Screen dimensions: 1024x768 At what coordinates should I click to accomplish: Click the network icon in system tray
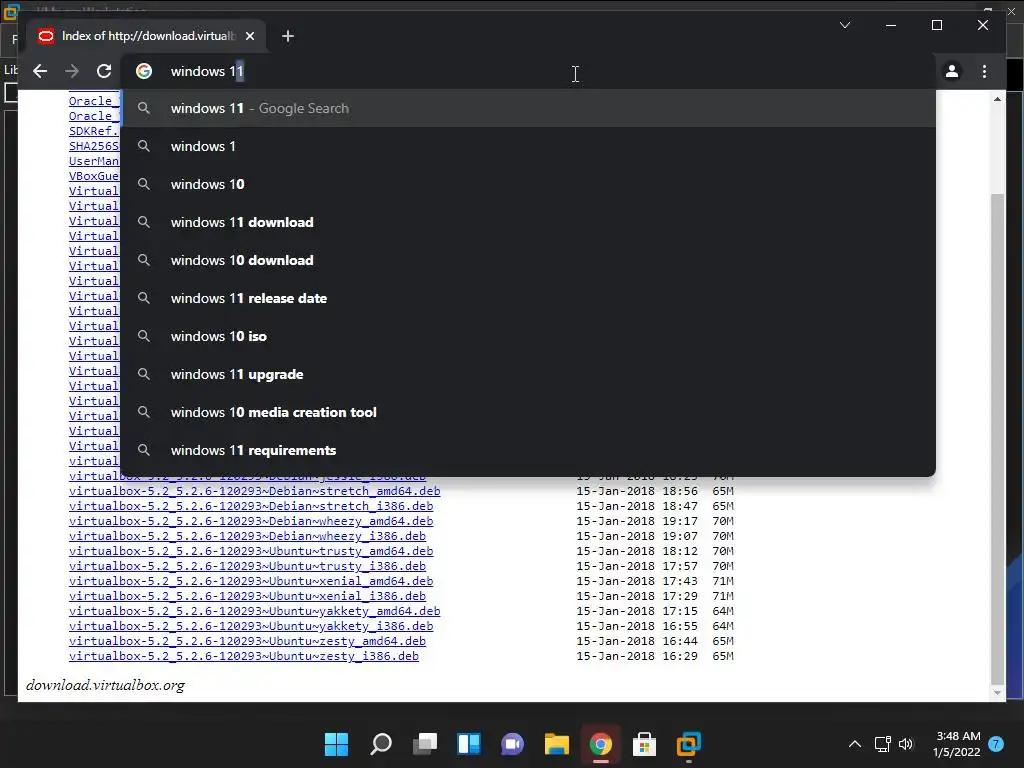pos(882,744)
